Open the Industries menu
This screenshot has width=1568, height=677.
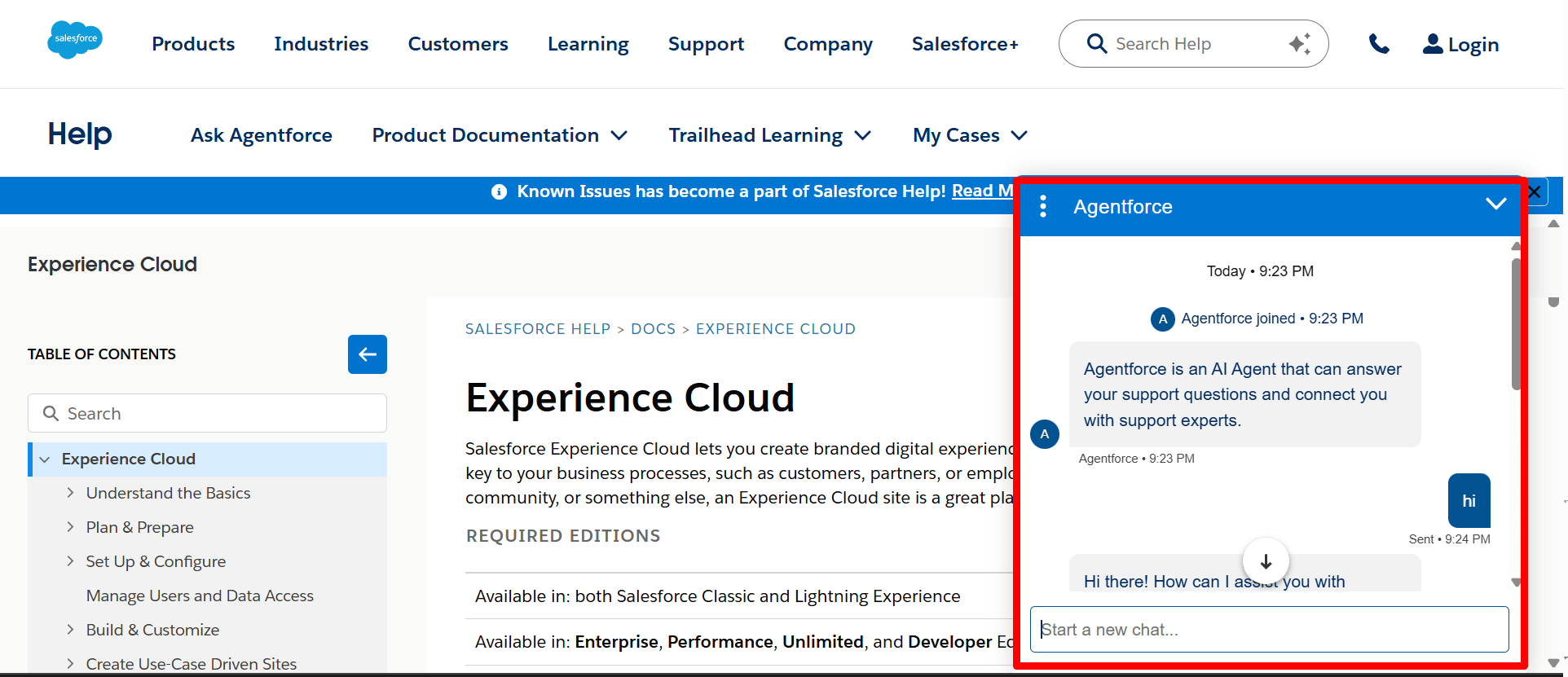[321, 44]
